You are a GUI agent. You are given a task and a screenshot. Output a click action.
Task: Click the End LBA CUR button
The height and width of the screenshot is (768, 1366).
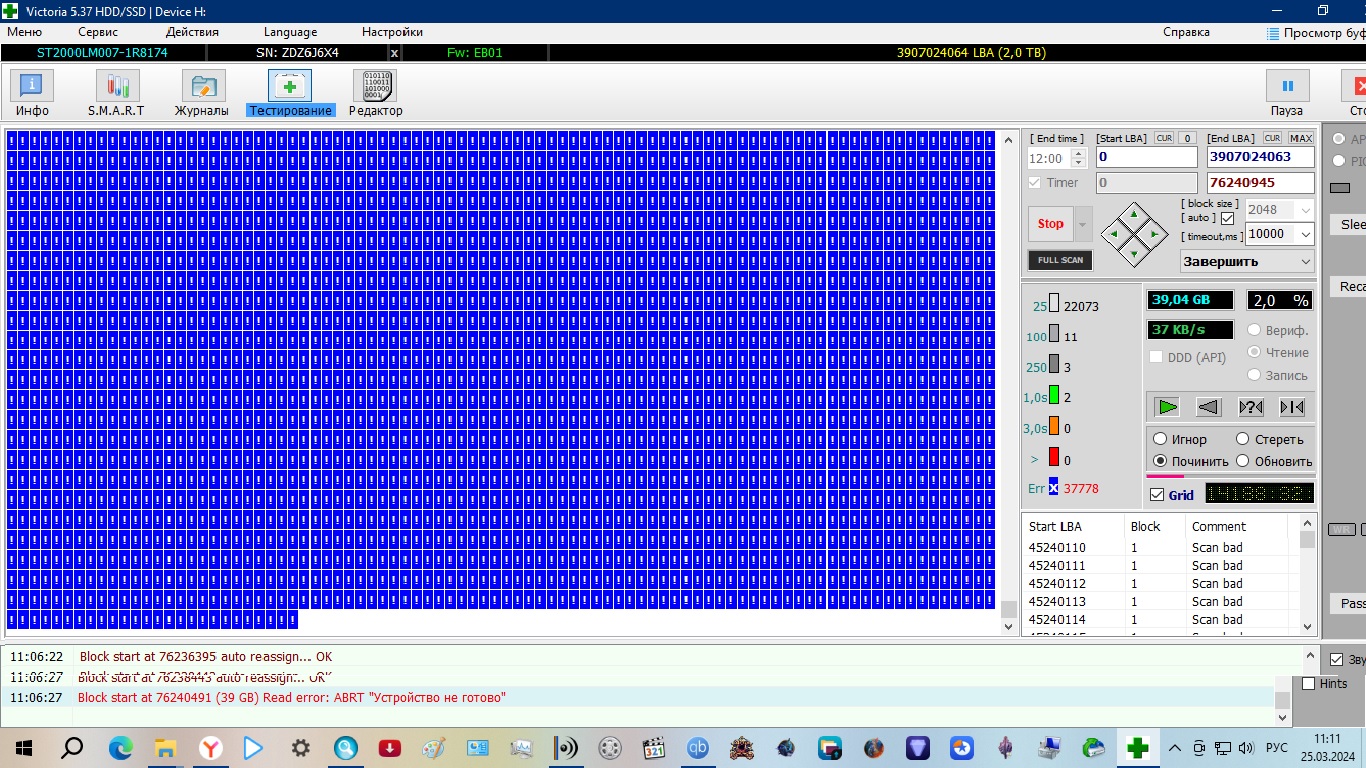(x=1272, y=138)
